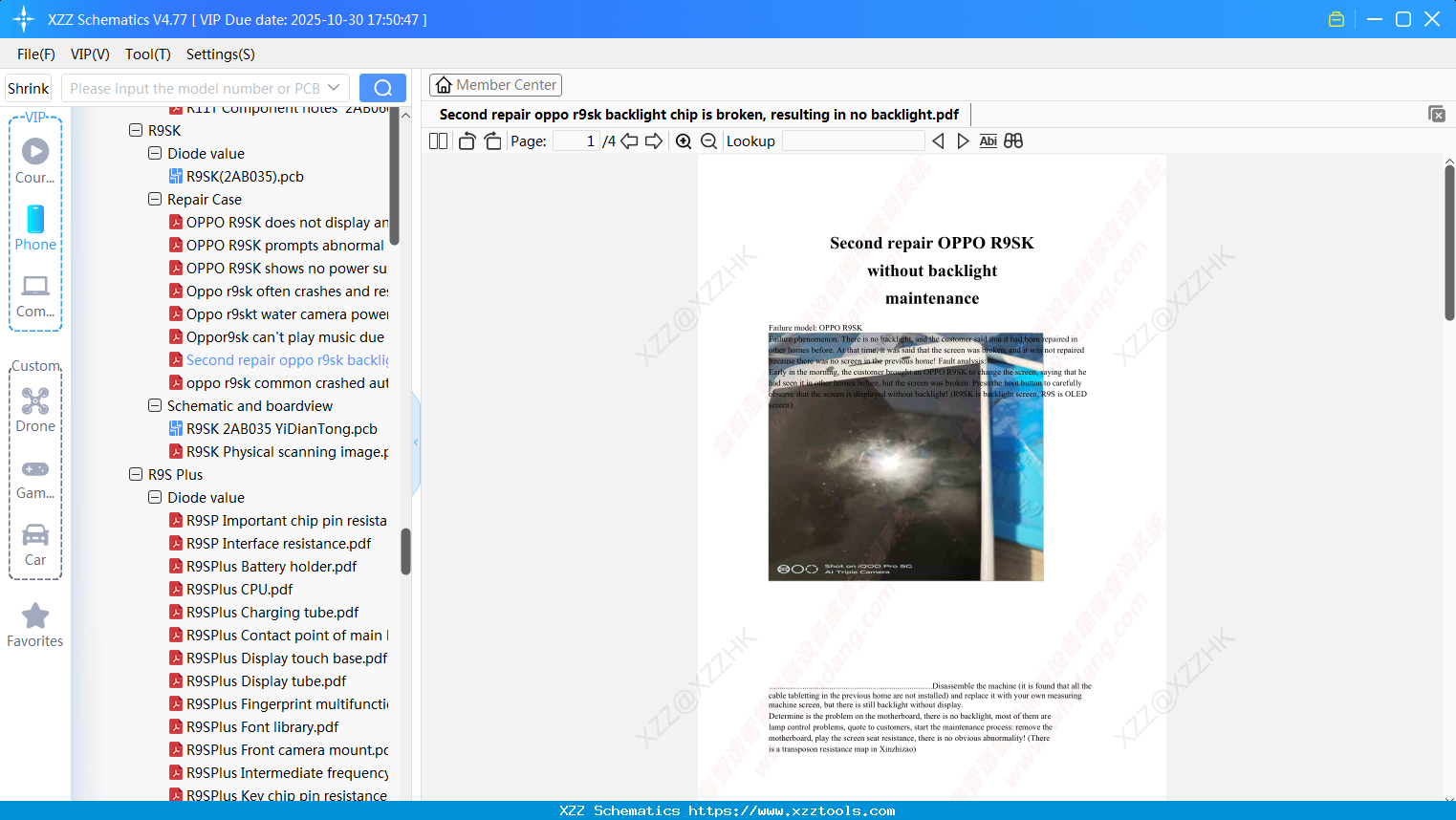Open R9SP Interface resistance.pdf
1456x820 pixels.
271,544
